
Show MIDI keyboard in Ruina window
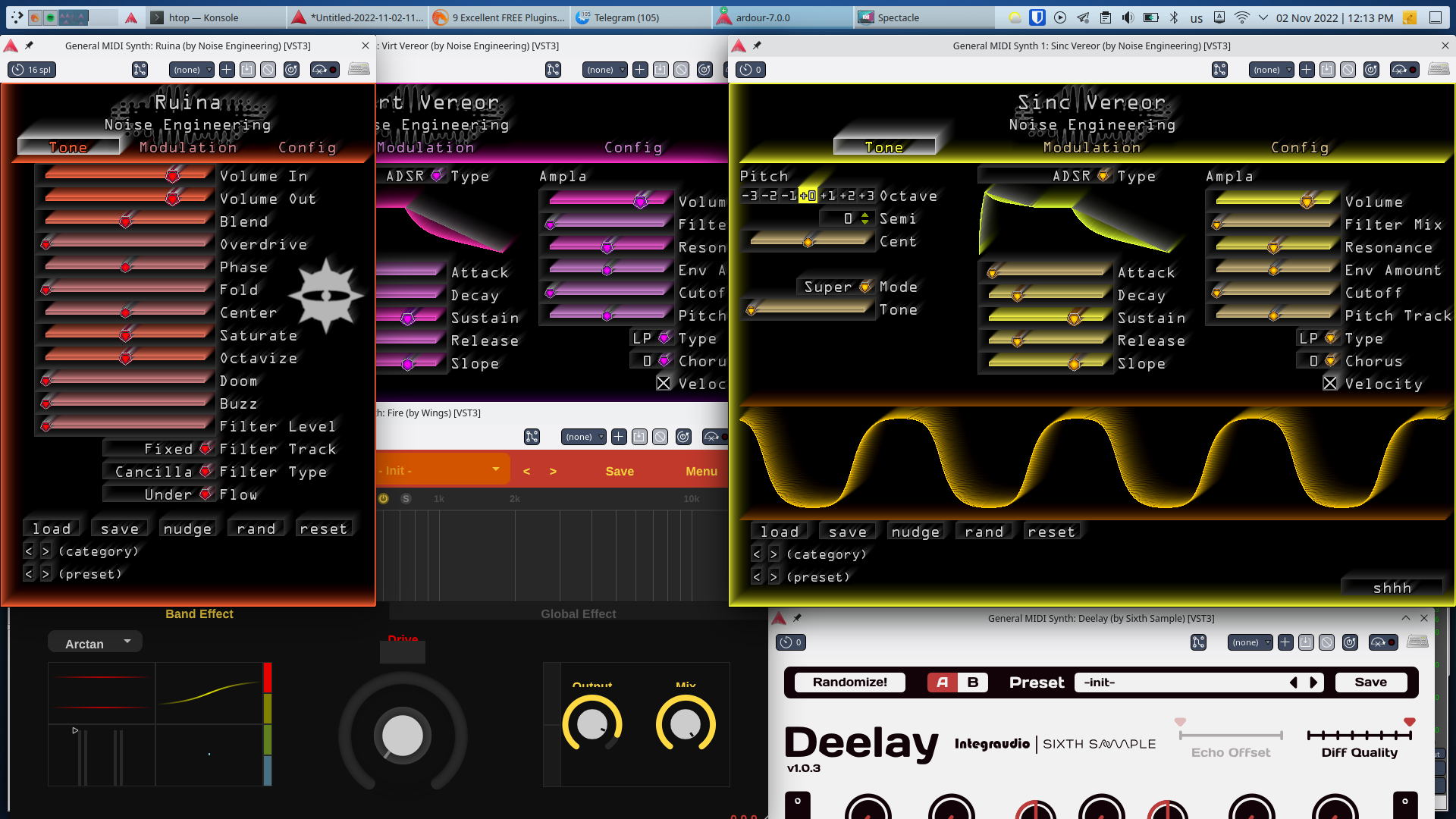(359, 70)
